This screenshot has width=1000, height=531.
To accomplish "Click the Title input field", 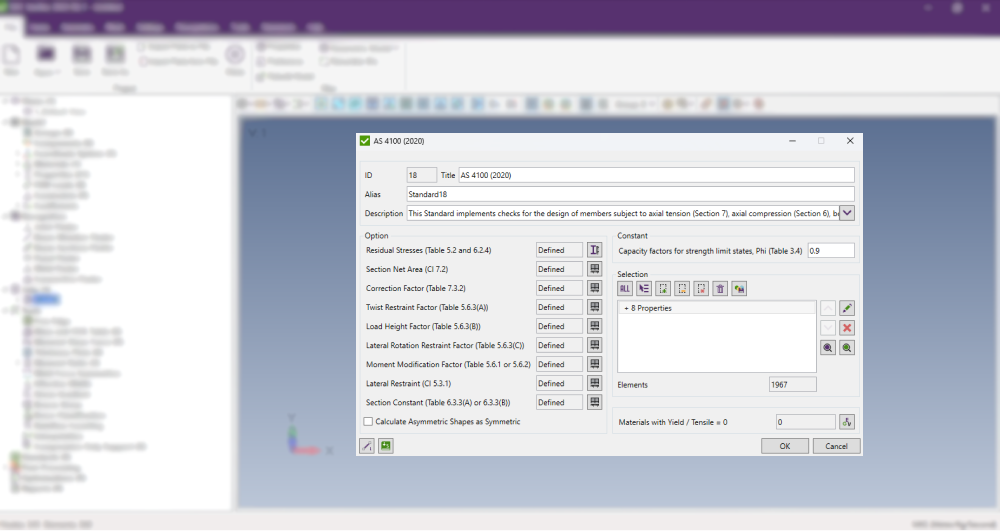I will (x=656, y=175).
